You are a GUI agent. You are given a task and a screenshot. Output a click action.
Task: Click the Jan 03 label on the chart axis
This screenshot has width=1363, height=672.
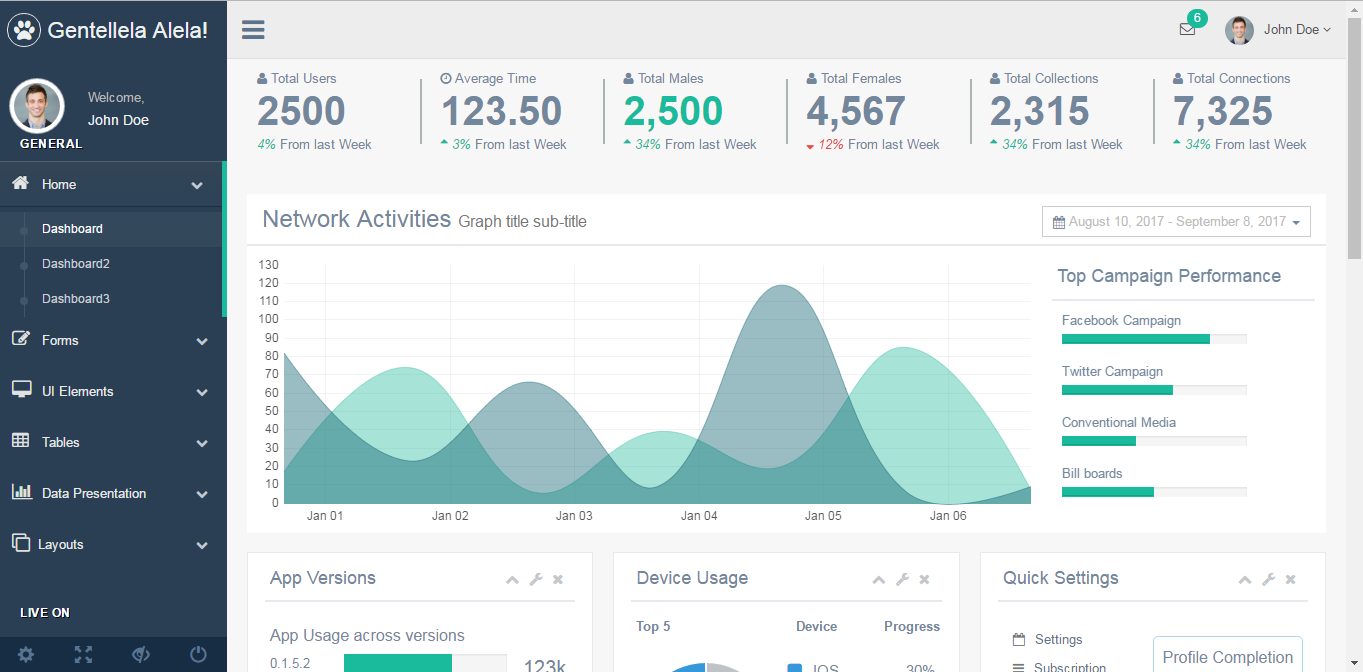pos(574,516)
